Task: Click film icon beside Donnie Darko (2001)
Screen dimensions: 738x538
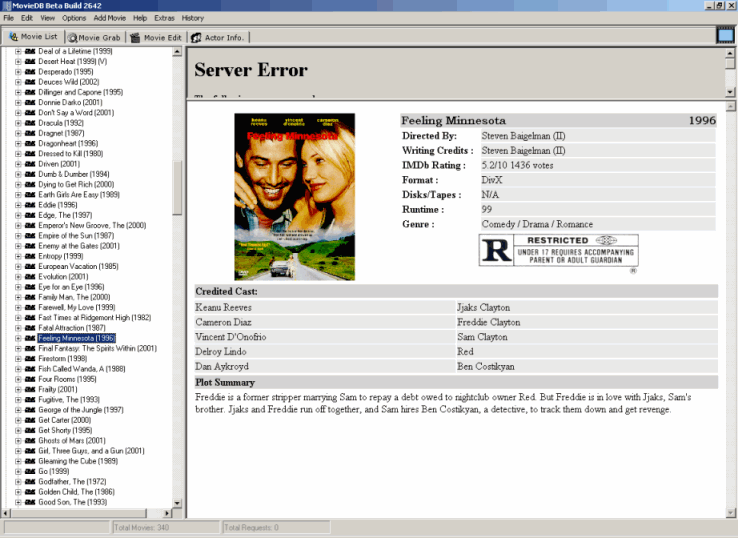Action: click(x=30, y=102)
